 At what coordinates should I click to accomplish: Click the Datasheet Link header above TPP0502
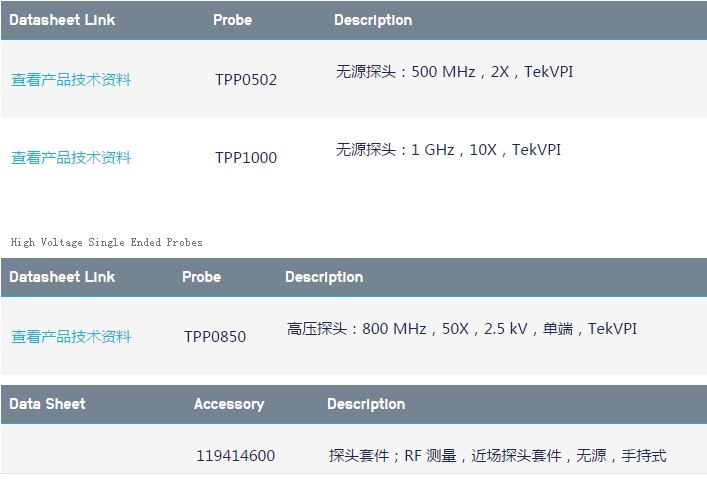tap(63, 20)
